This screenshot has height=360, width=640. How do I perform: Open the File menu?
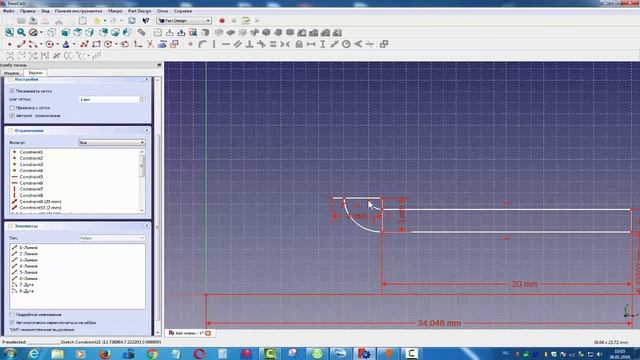[8, 11]
